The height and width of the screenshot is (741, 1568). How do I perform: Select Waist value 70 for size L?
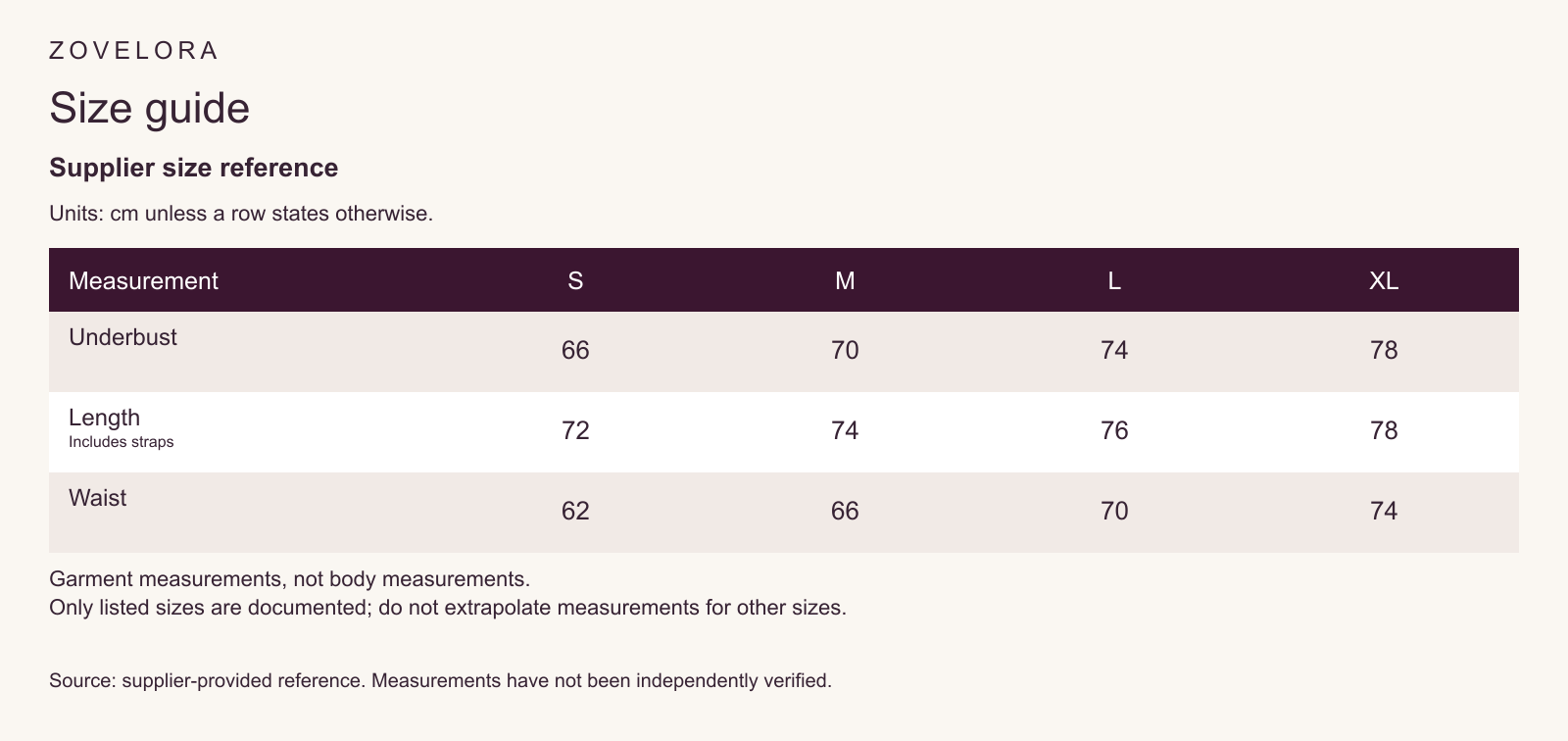point(1114,512)
